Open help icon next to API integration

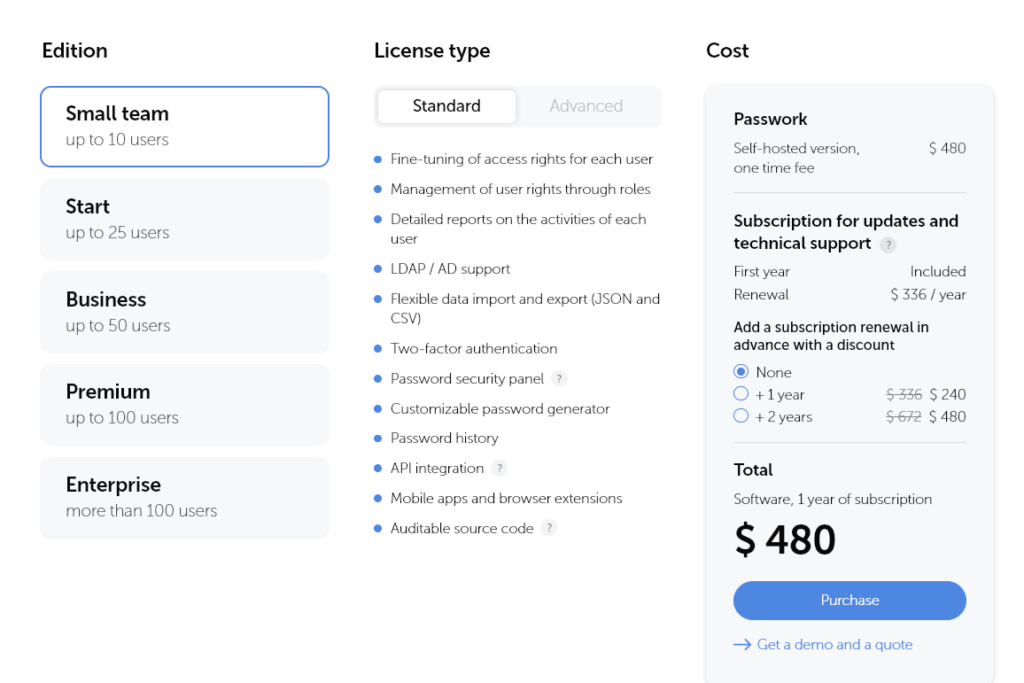[499, 468]
